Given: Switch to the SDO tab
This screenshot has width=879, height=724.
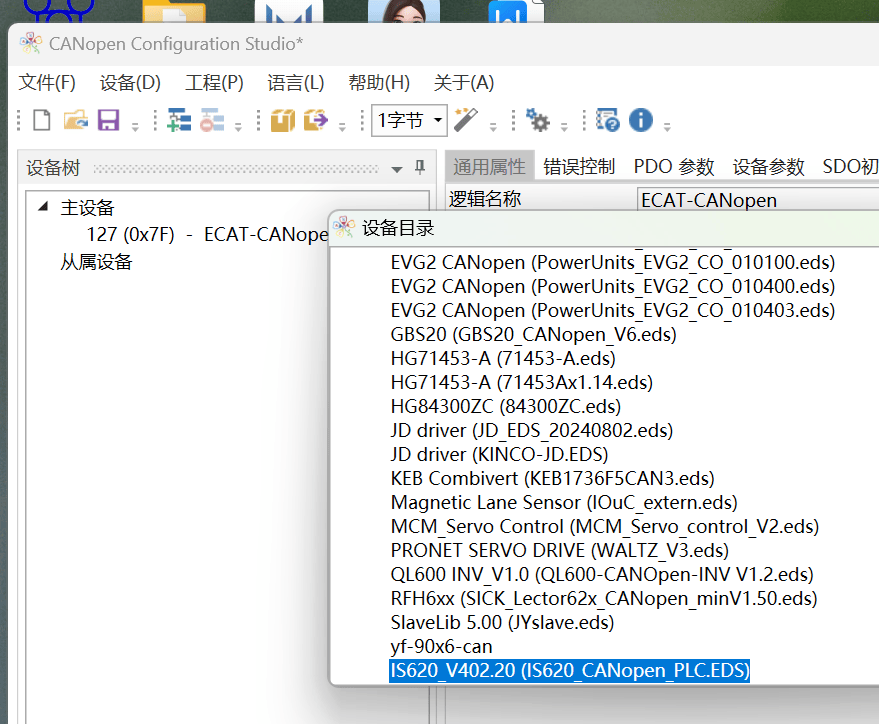Looking at the screenshot, I should point(848,166).
